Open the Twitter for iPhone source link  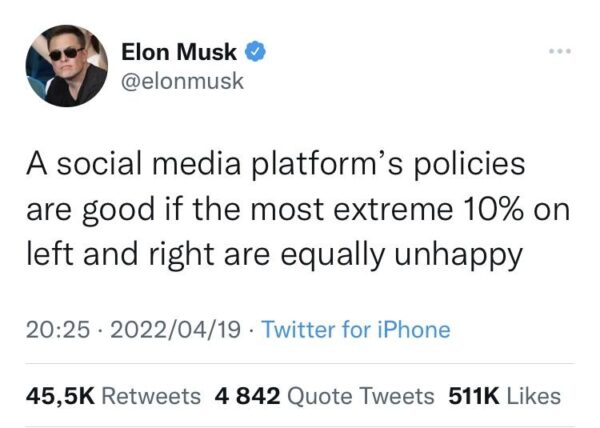356,329
